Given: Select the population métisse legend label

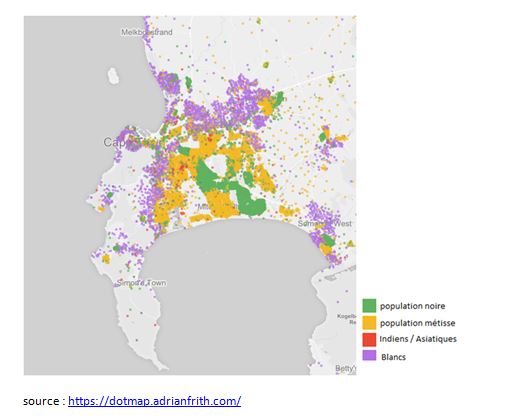Looking at the screenshot, I should 418,323.
